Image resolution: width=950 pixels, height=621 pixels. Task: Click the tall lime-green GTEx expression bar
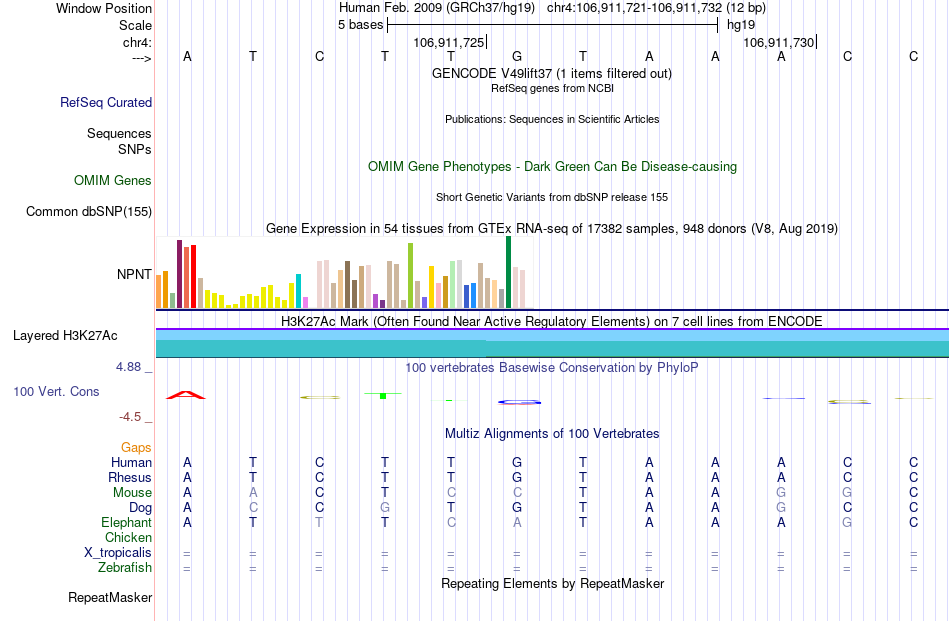tap(411, 276)
